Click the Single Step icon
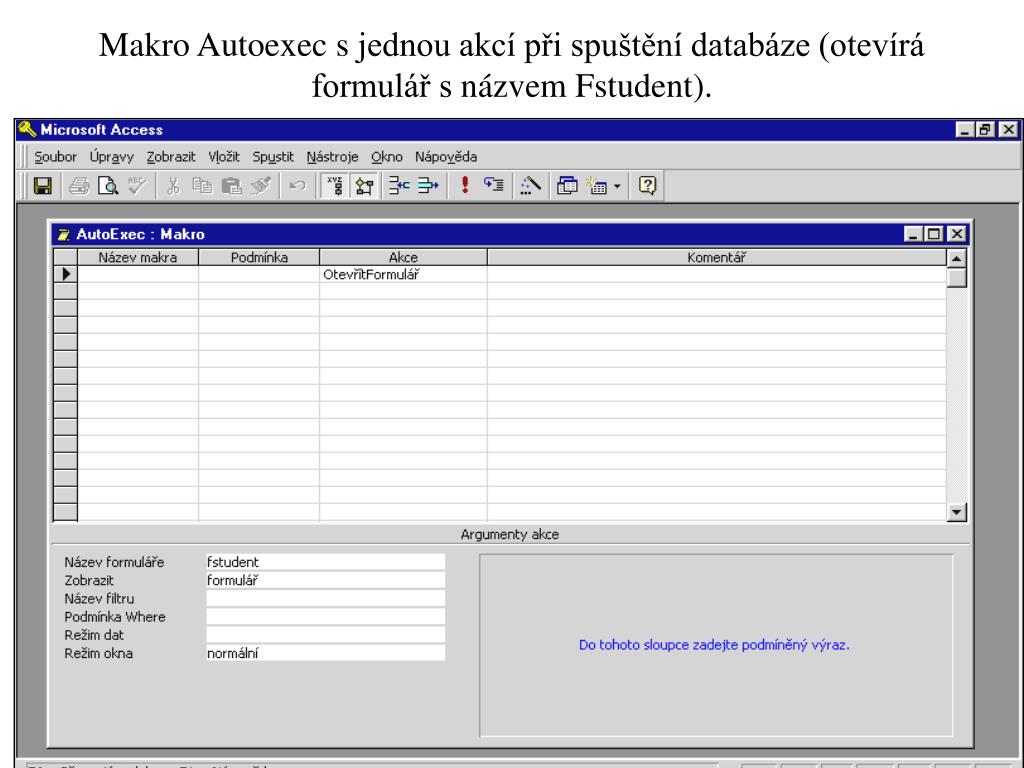 (x=494, y=186)
